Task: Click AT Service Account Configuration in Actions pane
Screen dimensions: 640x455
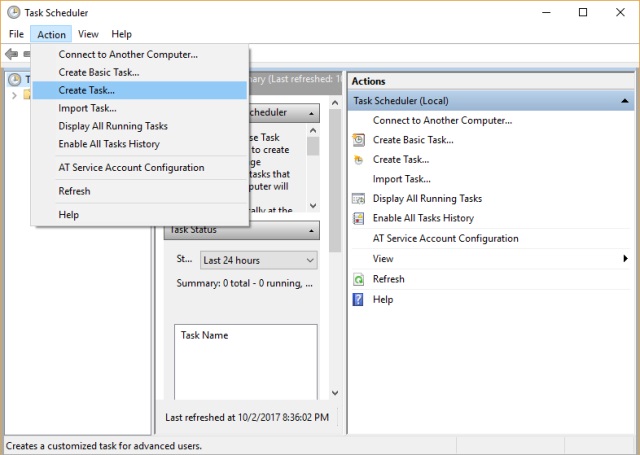Action: click(446, 238)
